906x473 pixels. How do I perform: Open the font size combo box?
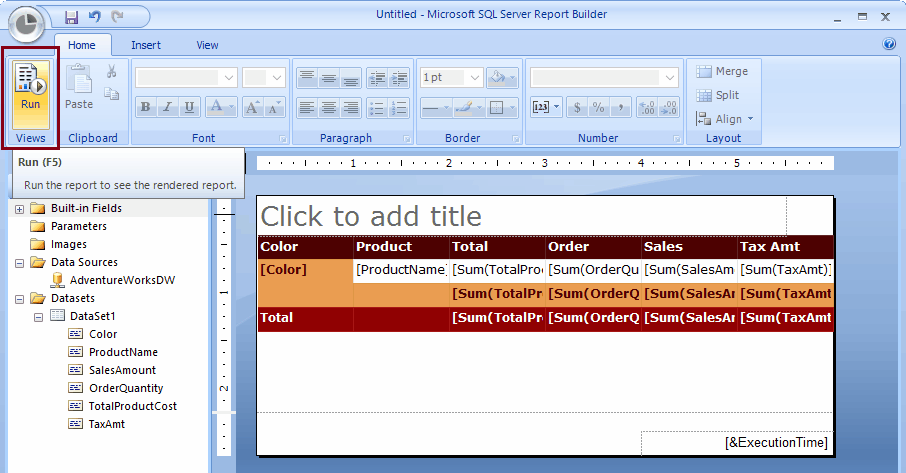point(264,77)
